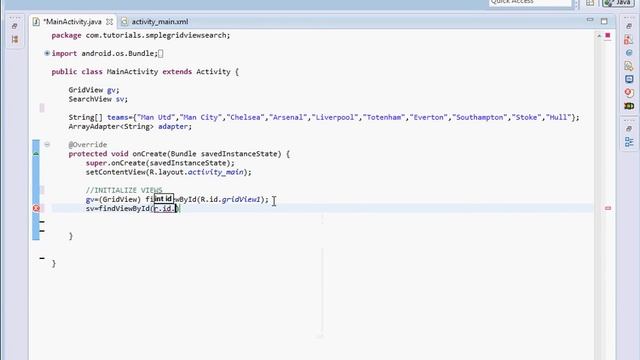The width and height of the screenshot is (640, 360).
Task: Click into the Quick Access search field
Action: click(530, 2)
